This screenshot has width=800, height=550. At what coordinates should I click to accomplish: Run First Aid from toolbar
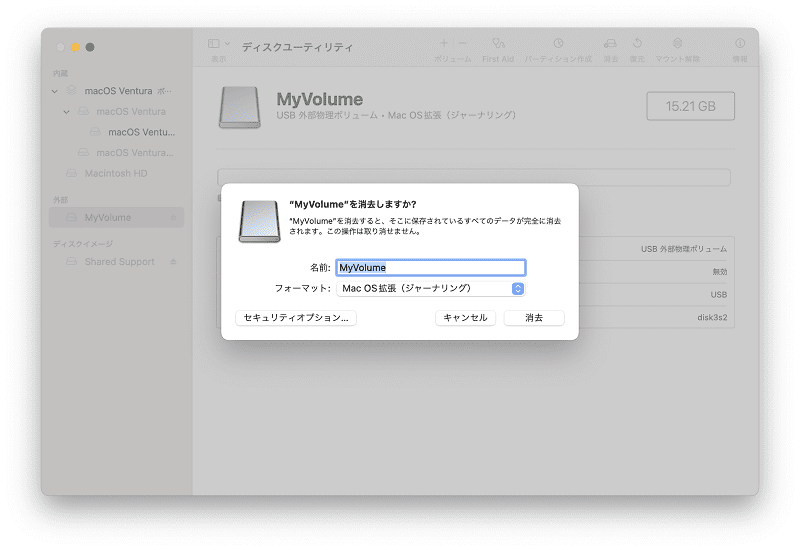click(498, 43)
